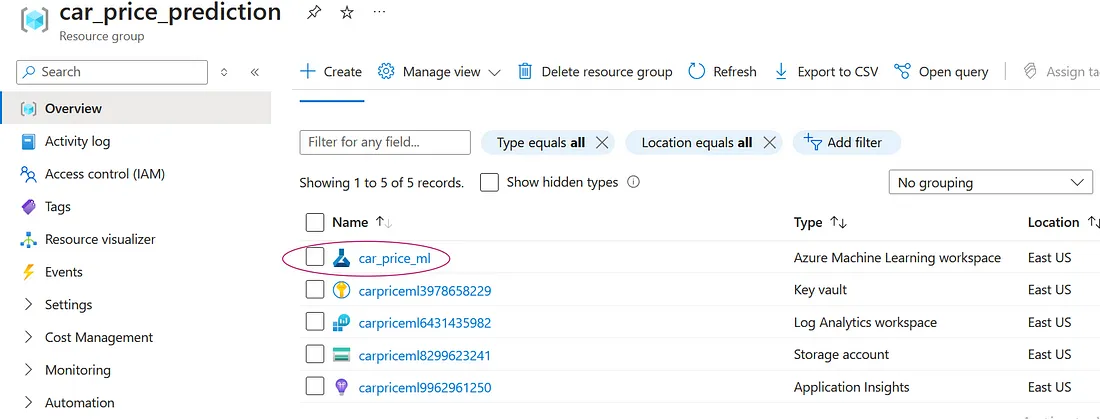The height and width of the screenshot is (419, 1100).
Task: Expand the Cost Management section
Action: 28,337
